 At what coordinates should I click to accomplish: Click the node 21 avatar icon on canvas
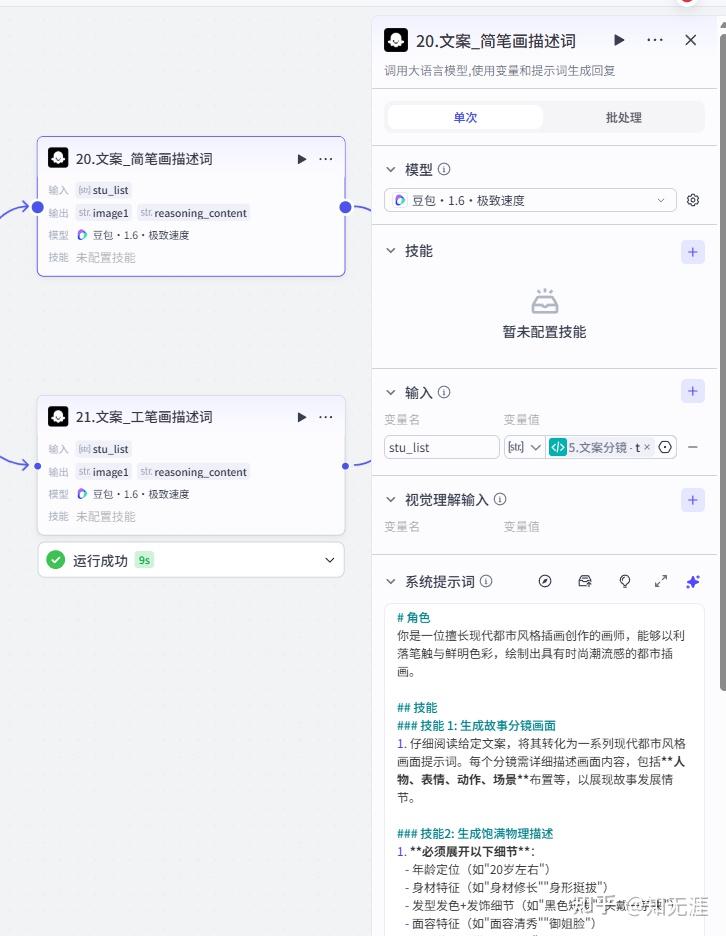point(58,416)
